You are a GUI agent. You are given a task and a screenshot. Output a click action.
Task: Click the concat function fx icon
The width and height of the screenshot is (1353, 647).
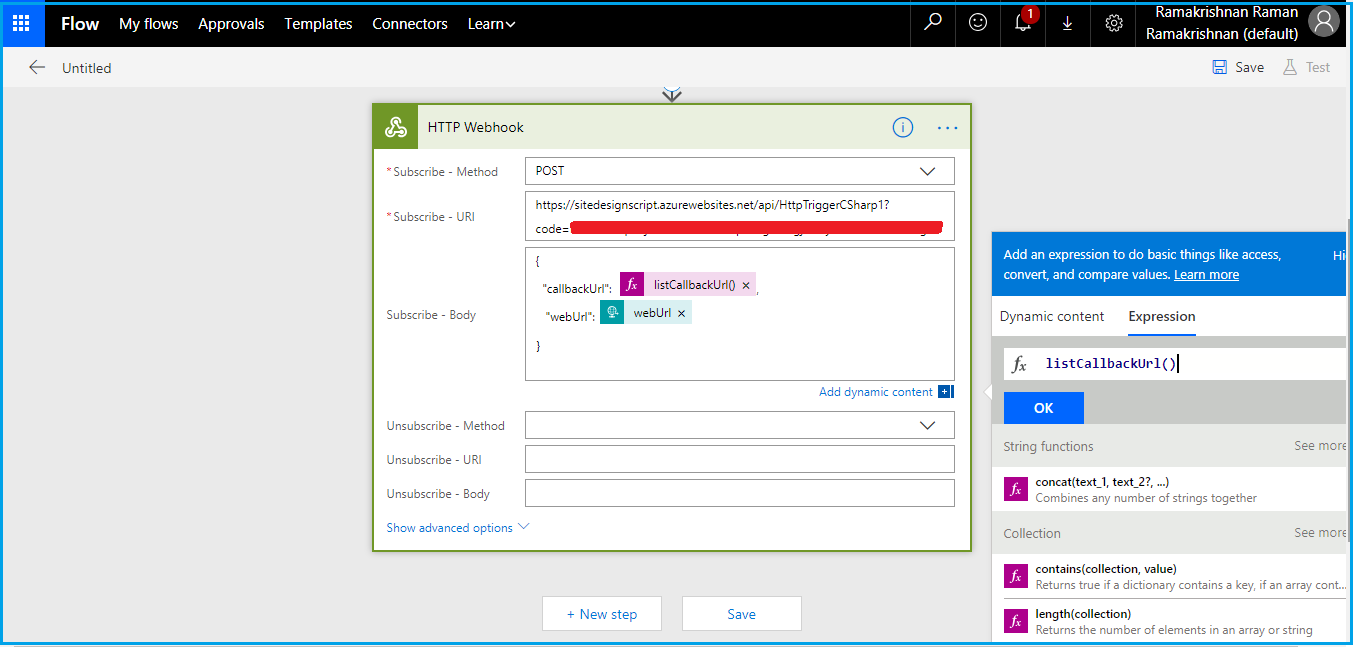(1016, 489)
